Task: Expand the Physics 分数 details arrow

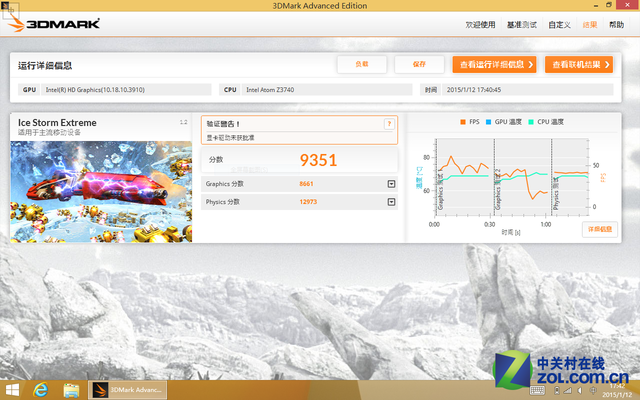Action: (391, 202)
